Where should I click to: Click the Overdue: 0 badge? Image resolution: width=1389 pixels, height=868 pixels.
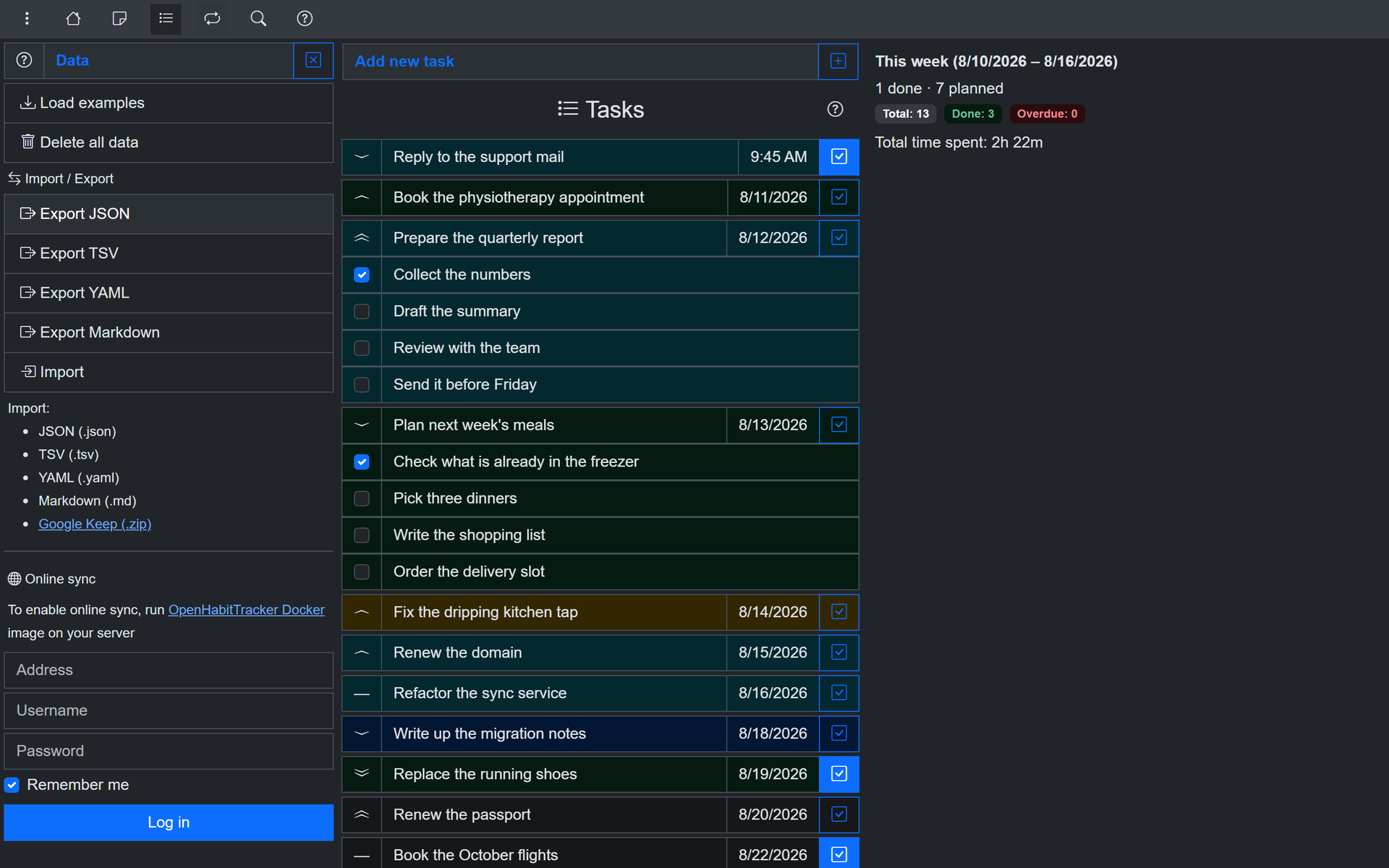[x=1047, y=114]
